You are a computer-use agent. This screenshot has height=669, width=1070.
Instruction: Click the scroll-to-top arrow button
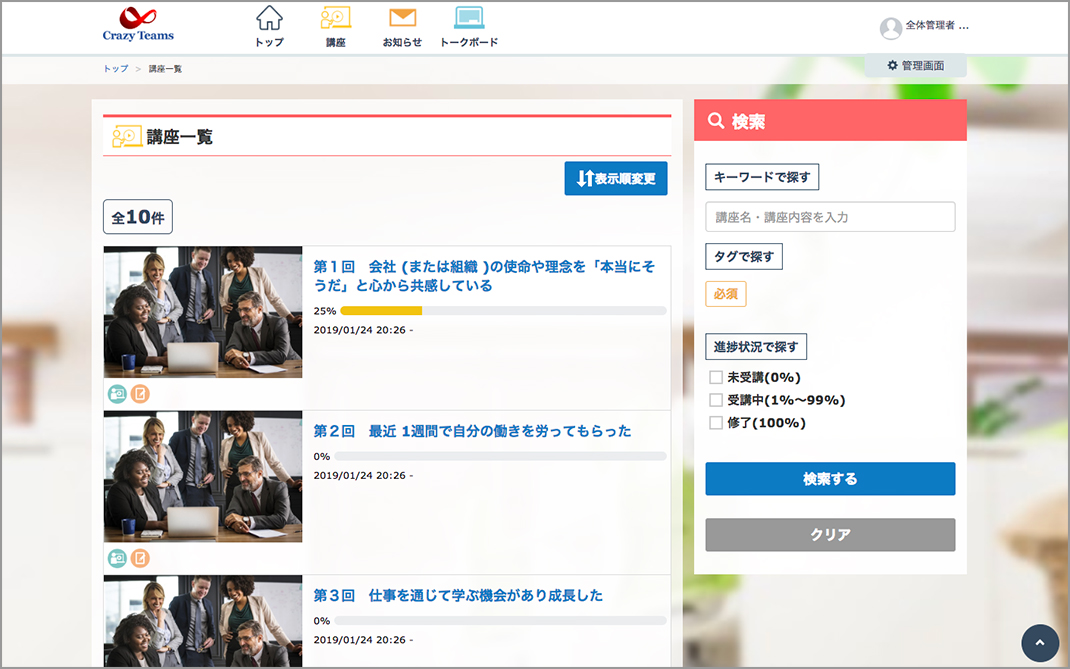click(x=1040, y=642)
